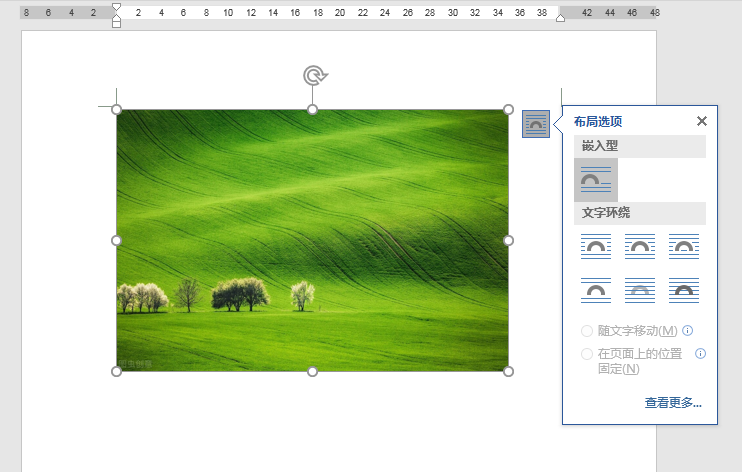742x472 pixels.
Task: Select the In Line with Text (嵌入型) layout icon
Action: [x=596, y=180]
